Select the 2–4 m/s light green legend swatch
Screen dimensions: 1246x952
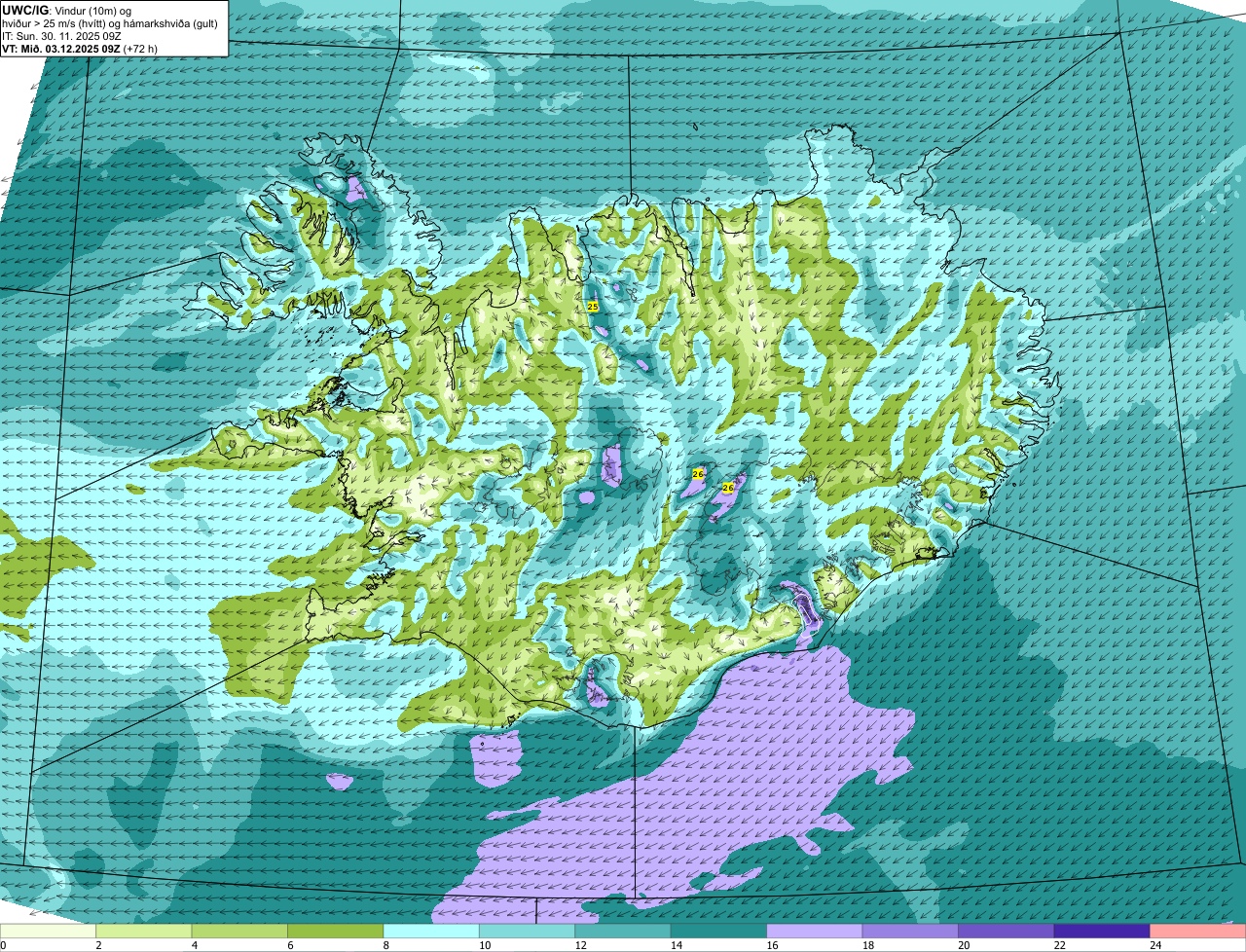(145, 931)
